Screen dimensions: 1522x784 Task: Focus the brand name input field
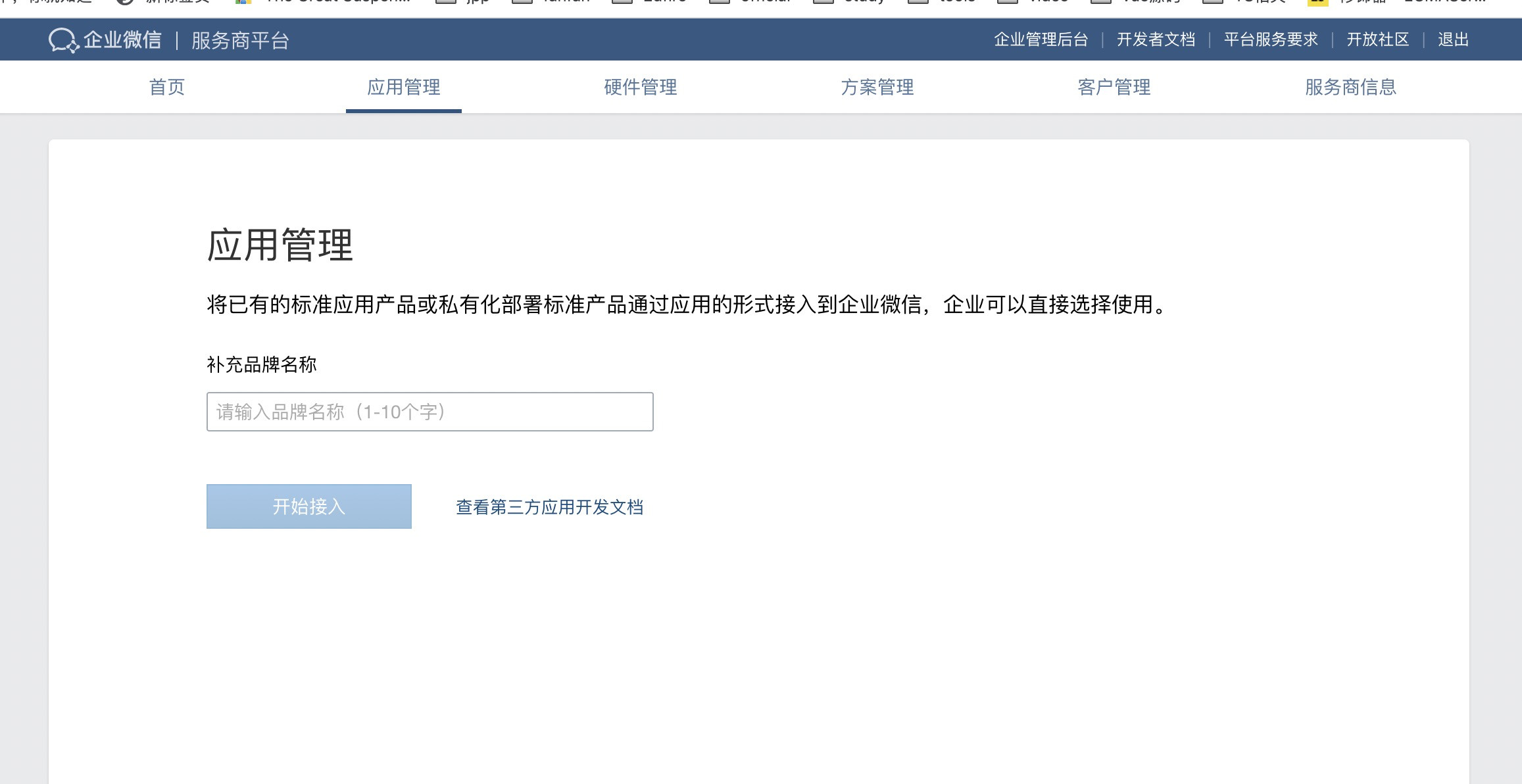(430, 412)
